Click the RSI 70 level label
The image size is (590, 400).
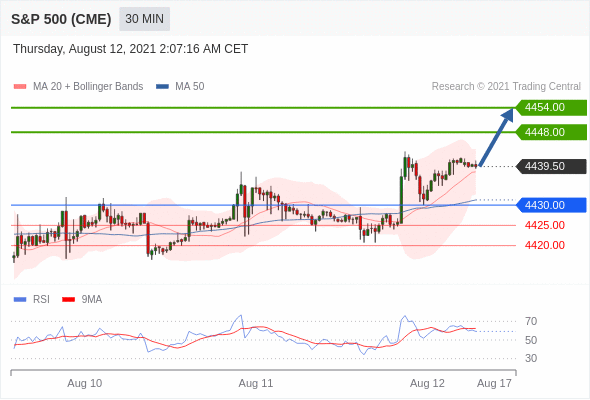pos(531,321)
